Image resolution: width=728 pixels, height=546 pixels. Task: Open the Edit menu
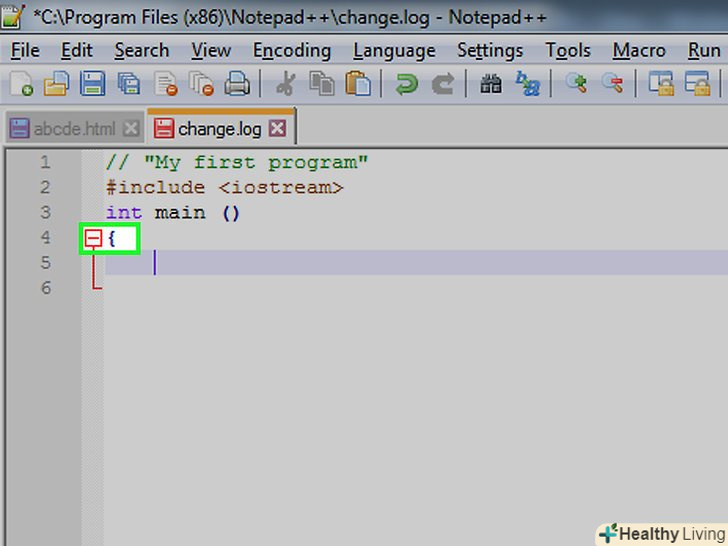point(77,50)
